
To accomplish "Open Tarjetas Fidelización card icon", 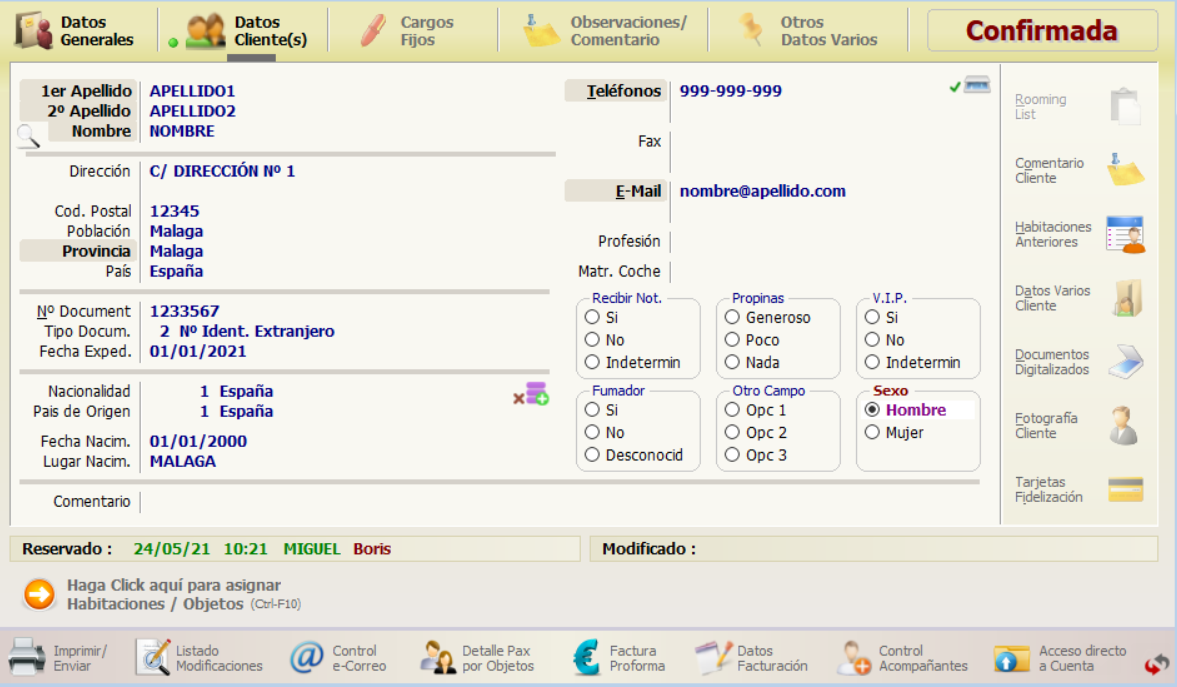I will [x=1125, y=489].
